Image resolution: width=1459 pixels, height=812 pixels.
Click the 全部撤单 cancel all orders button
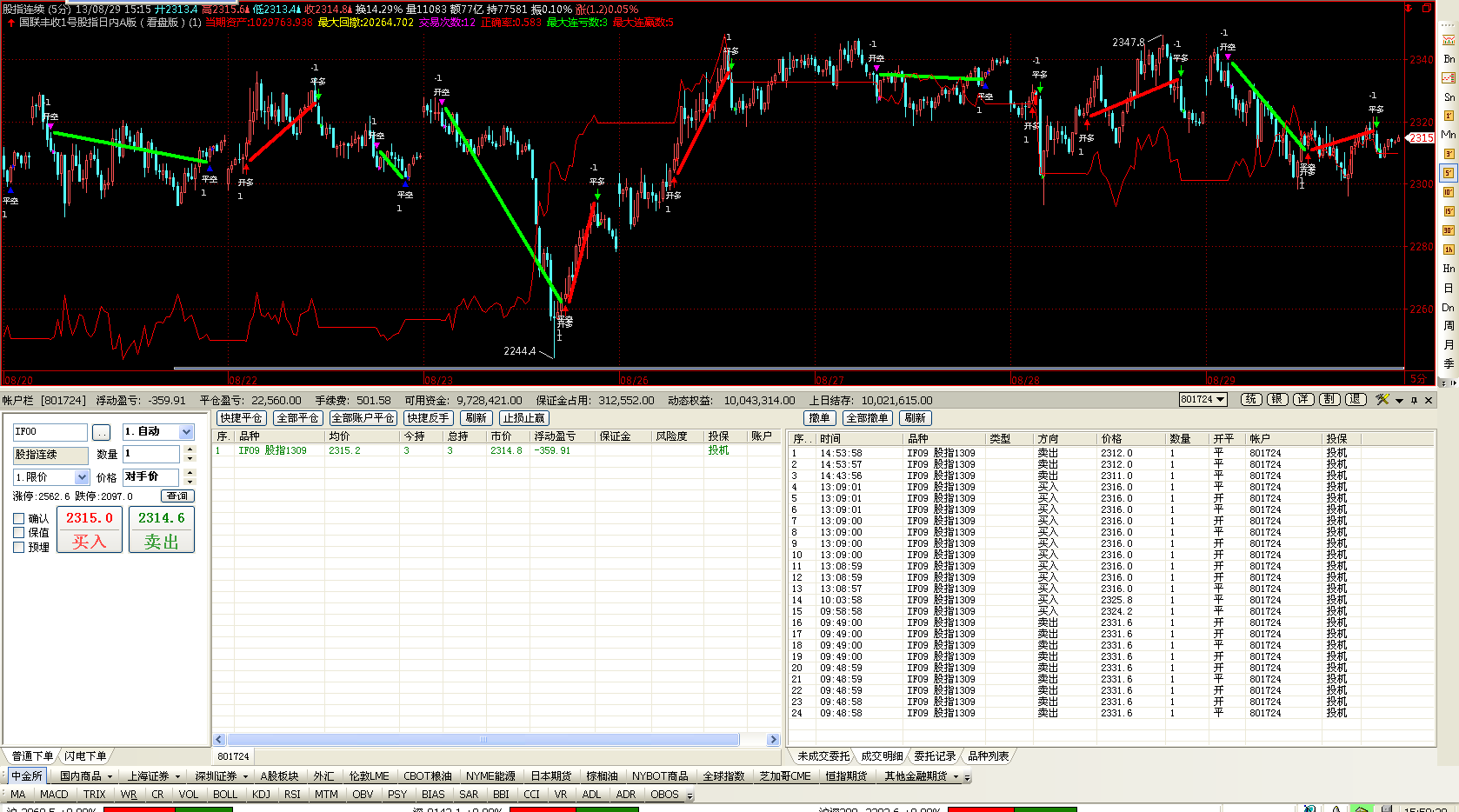pos(867,418)
